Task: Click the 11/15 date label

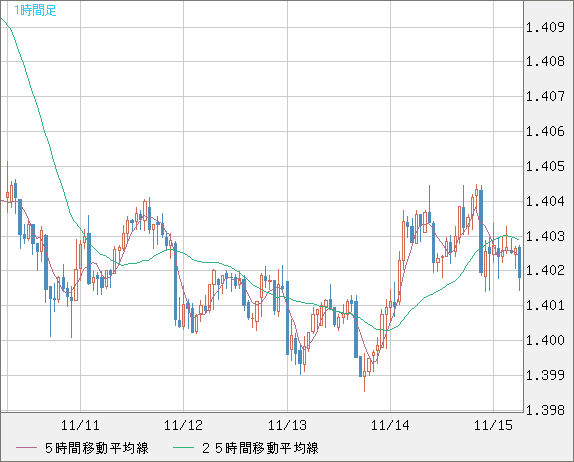Action: [x=493, y=425]
